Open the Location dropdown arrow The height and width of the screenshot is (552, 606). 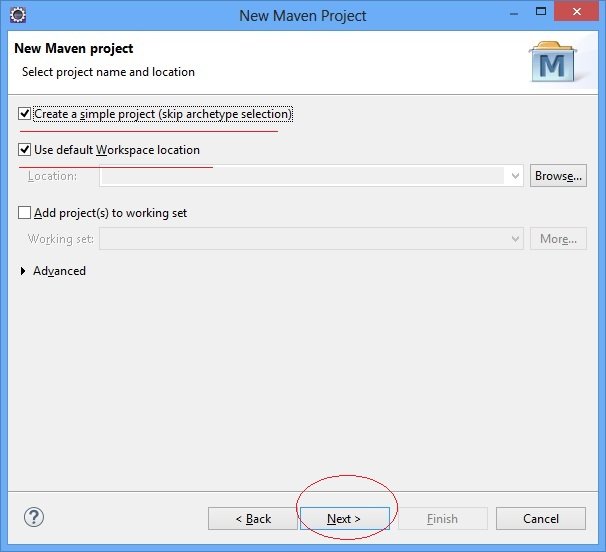tap(515, 176)
